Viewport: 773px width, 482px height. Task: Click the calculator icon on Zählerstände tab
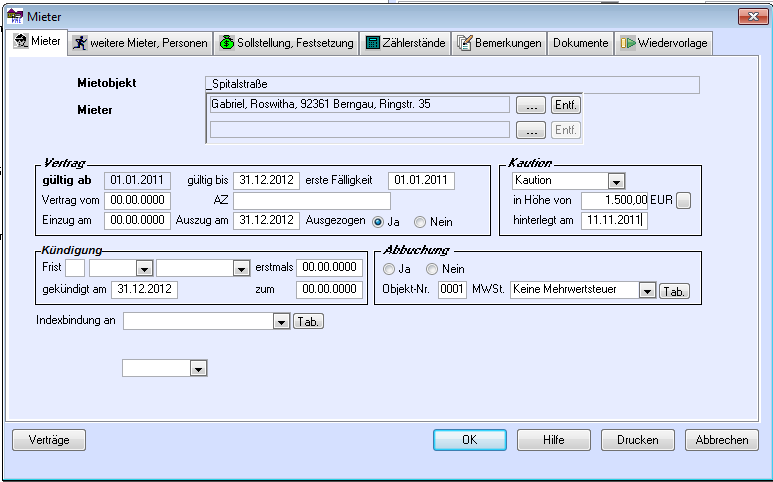point(372,43)
